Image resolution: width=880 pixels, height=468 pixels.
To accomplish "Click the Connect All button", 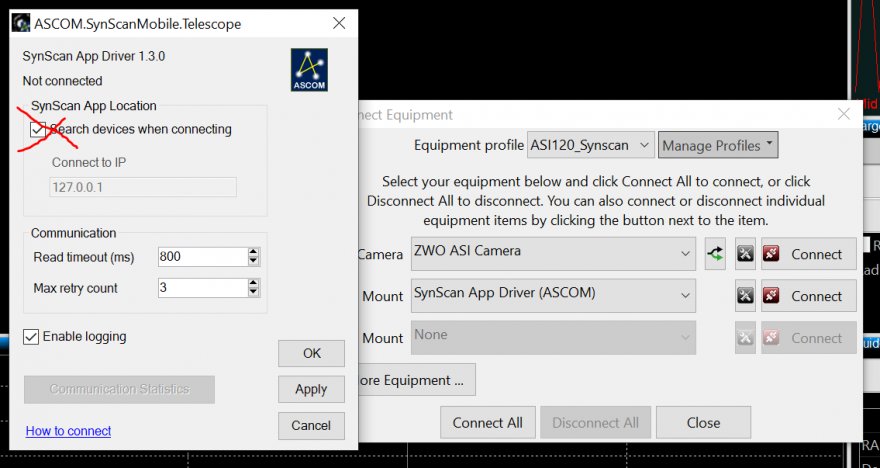I will pos(488,423).
